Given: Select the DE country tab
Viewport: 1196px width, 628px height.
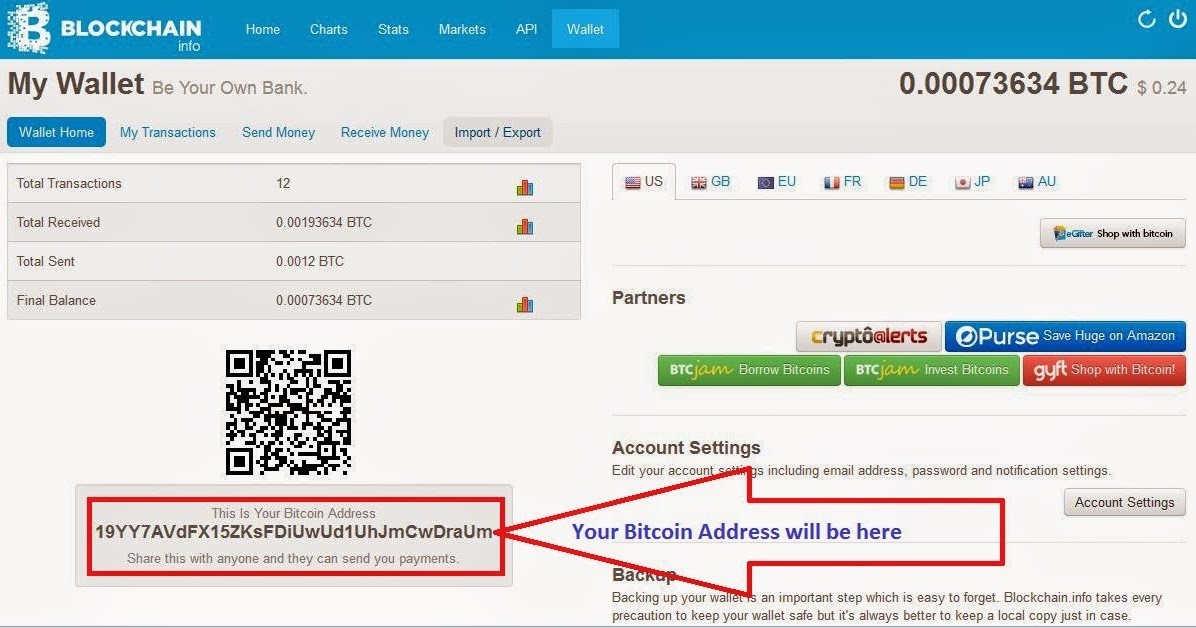Looking at the screenshot, I should tap(908, 182).
